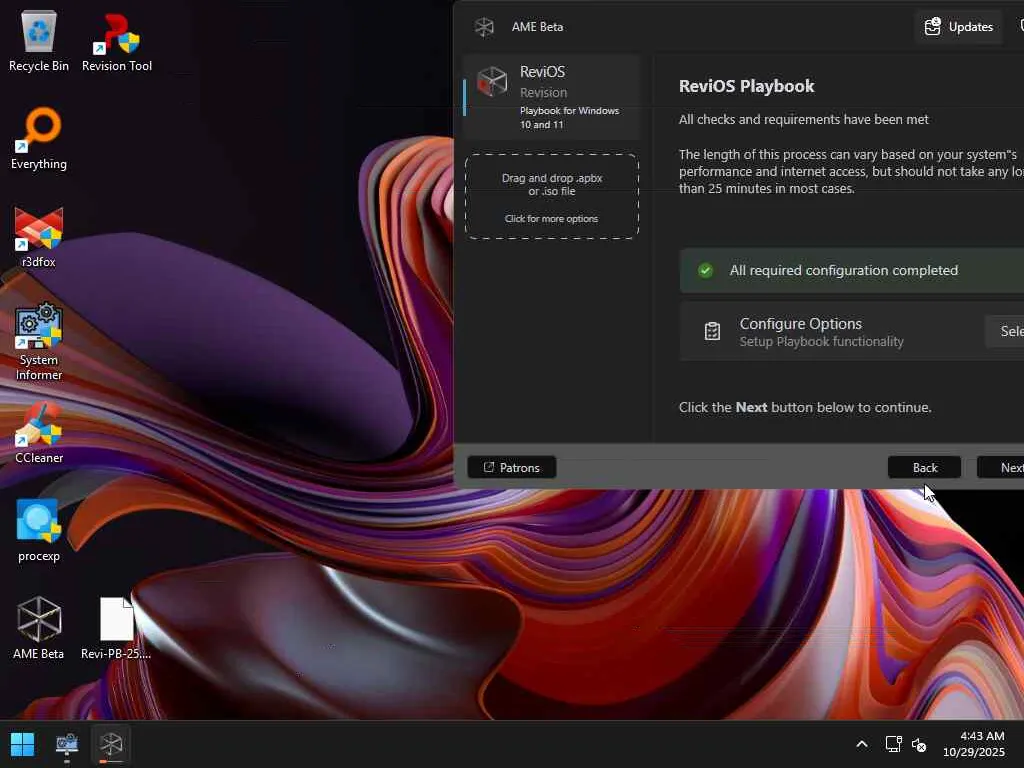Click the Configure Options clipboard icon
Viewport: 1024px width, 768px height.
pyautogui.click(x=712, y=331)
